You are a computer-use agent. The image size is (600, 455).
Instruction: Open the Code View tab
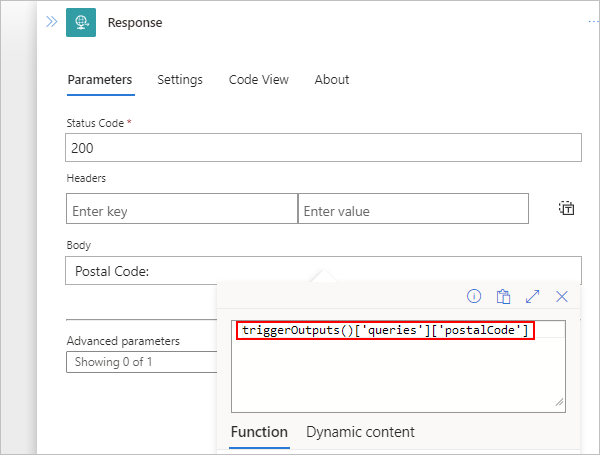[258, 80]
